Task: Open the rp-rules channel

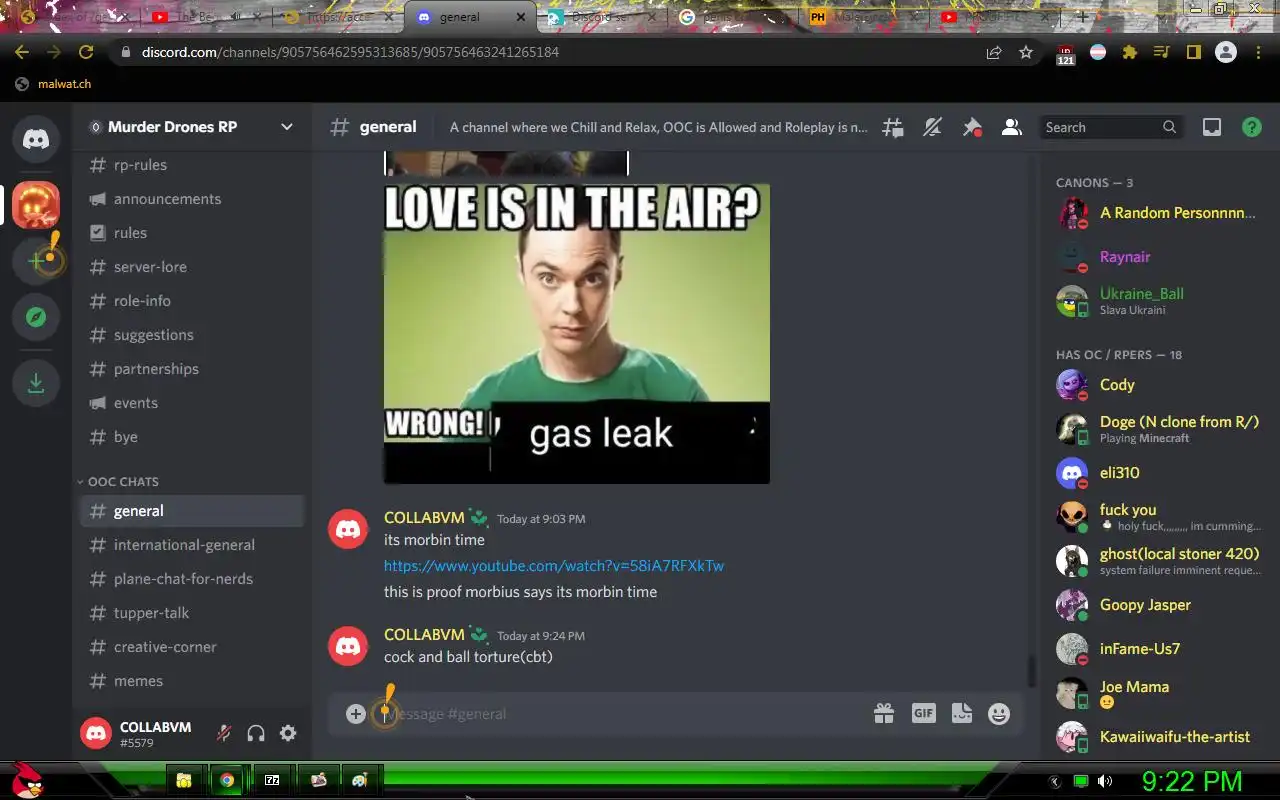Action: (192, 165)
